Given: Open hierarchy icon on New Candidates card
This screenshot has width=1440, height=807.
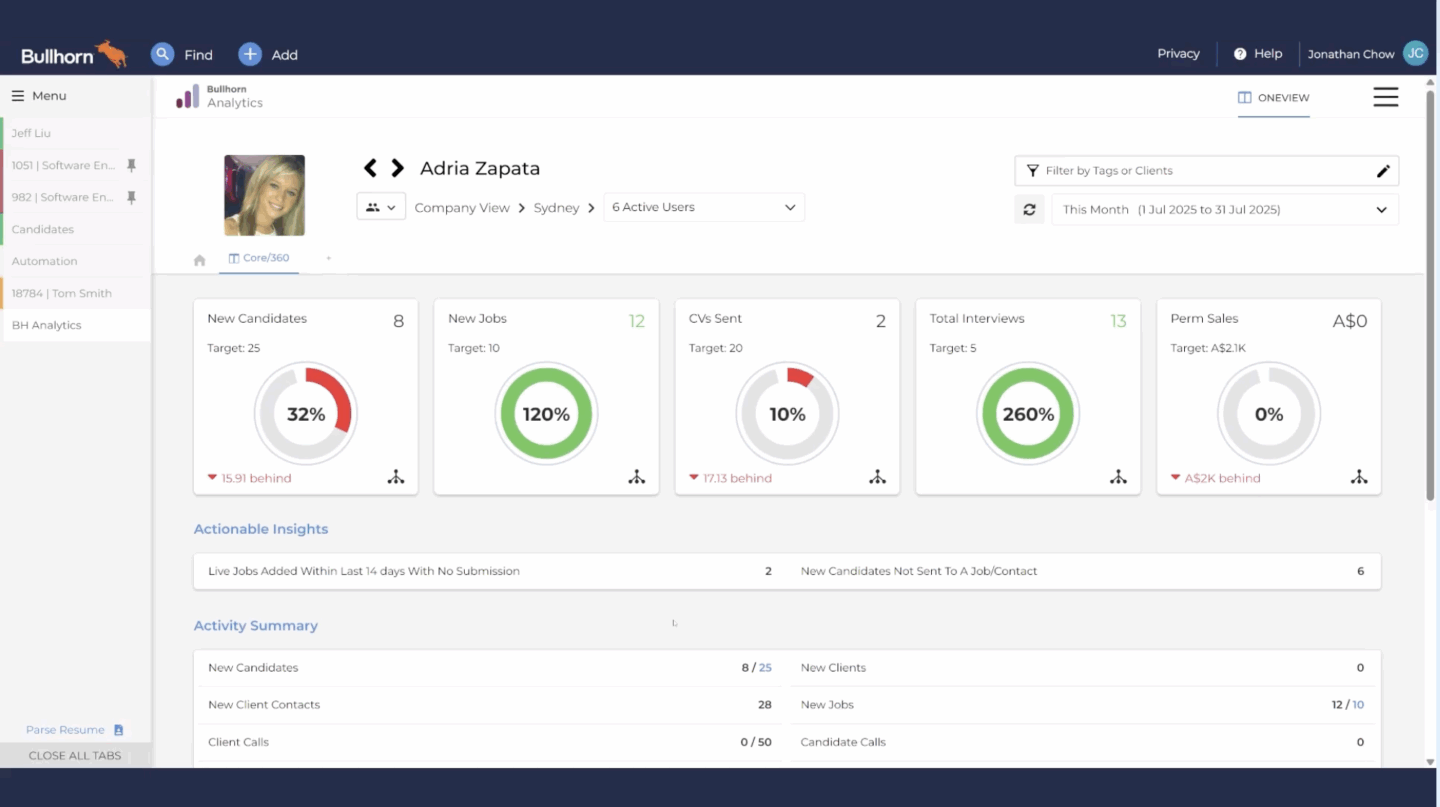Looking at the screenshot, I should (396, 477).
